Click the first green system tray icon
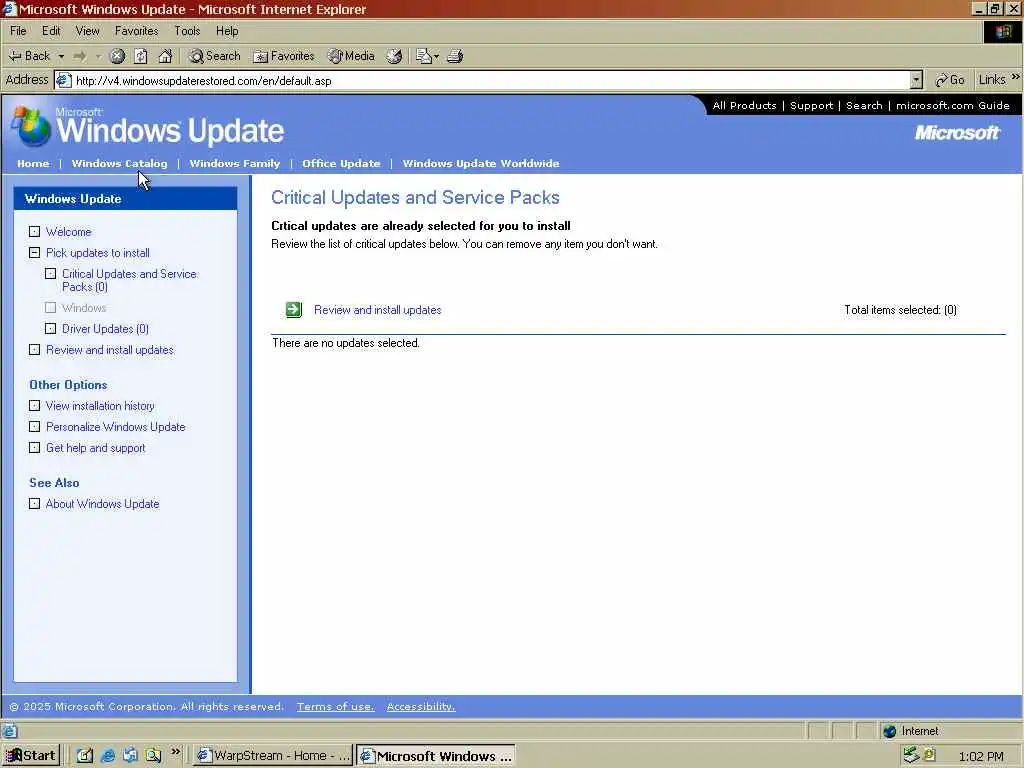The image size is (1024, 768). coord(911,755)
